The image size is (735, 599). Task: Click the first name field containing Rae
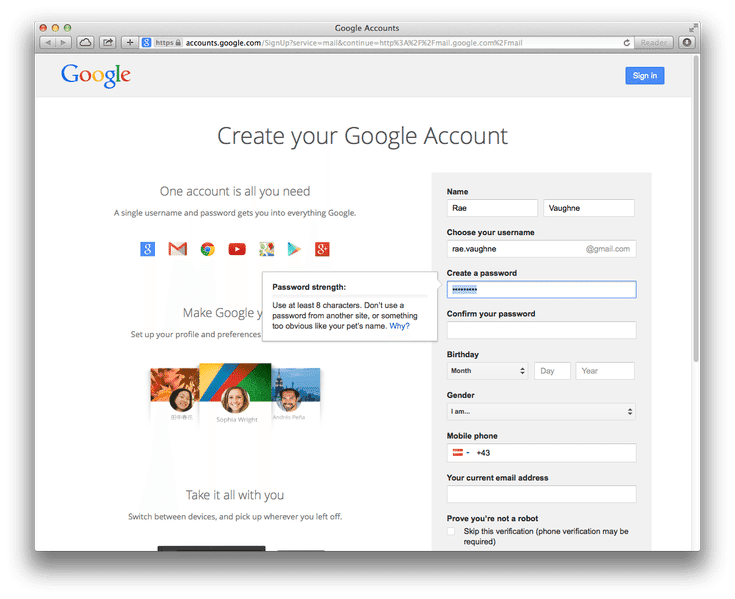click(x=492, y=208)
